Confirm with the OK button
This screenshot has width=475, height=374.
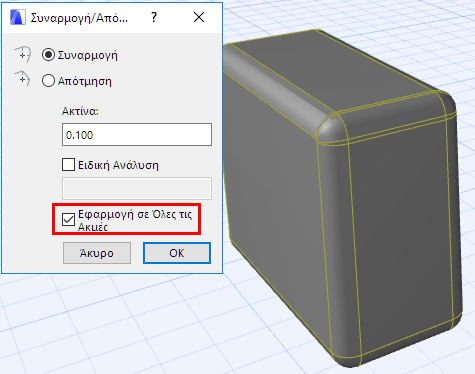click(x=177, y=253)
